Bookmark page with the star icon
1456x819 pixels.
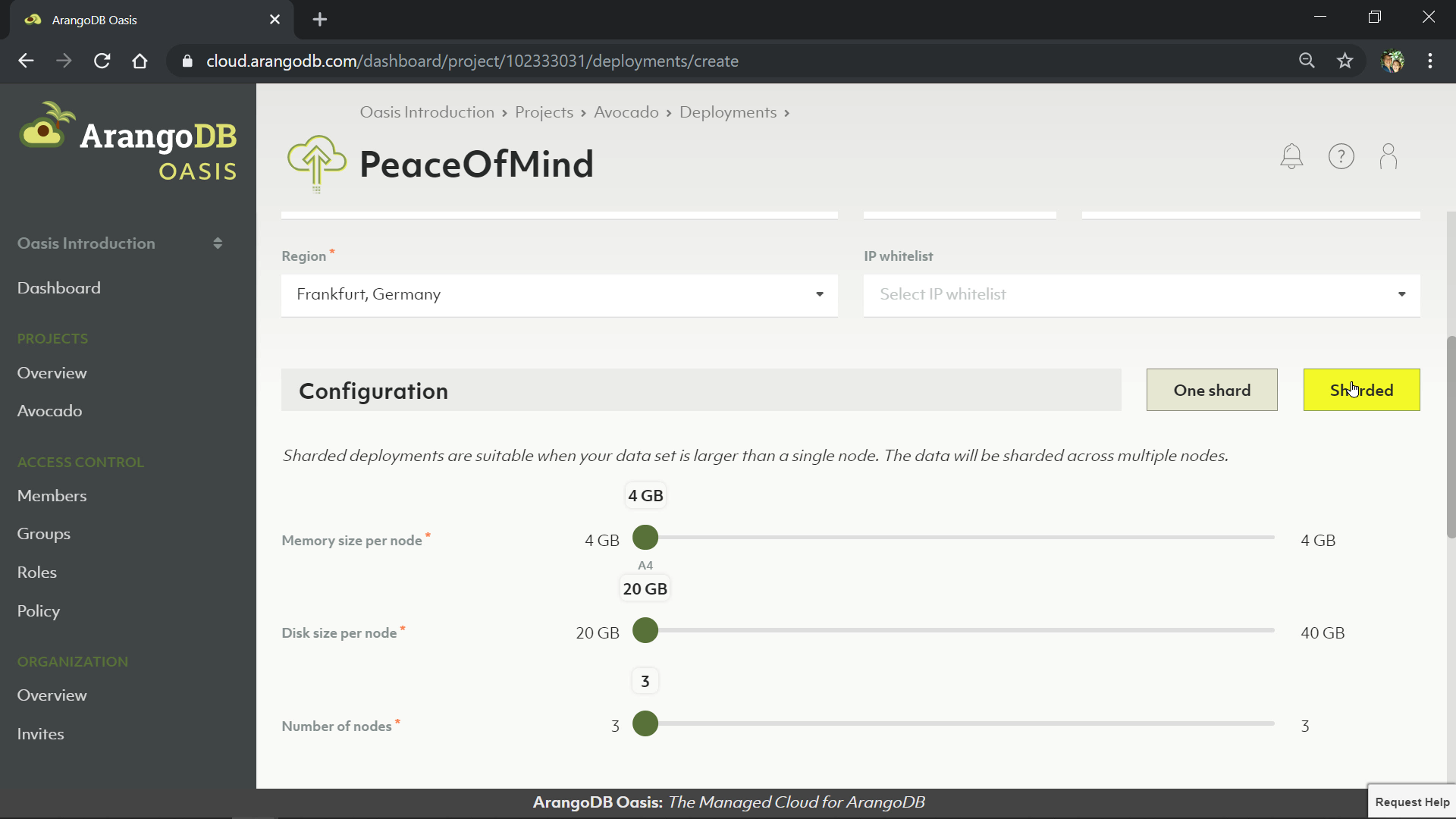[x=1345, y=61]
